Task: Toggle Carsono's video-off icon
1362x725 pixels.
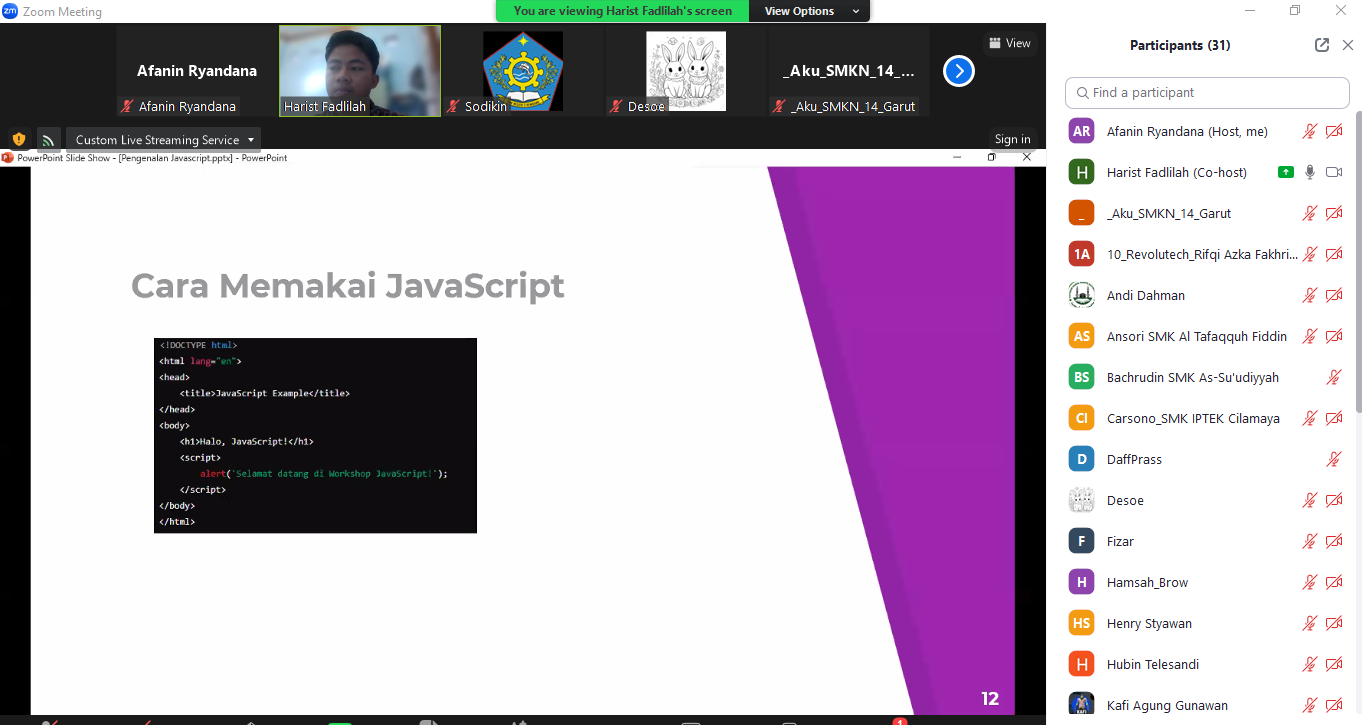Action: coord(1334,418)
